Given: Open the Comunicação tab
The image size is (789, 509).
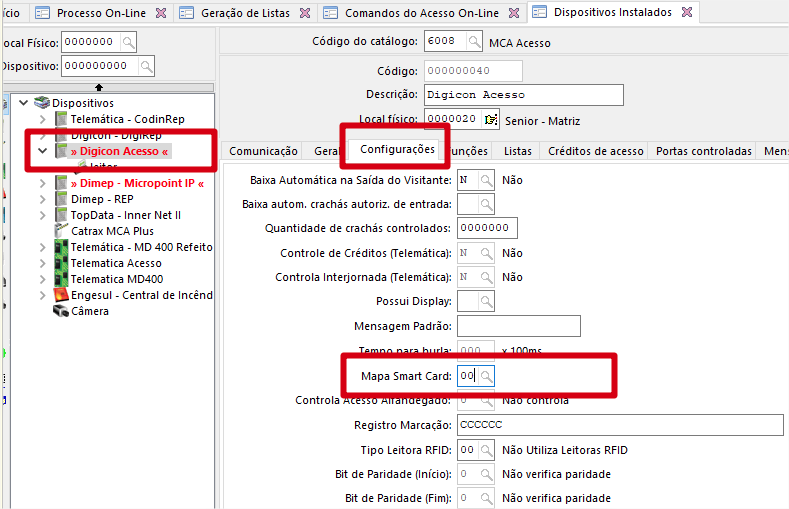Looking at the screenshot, I should click(263, 151).
